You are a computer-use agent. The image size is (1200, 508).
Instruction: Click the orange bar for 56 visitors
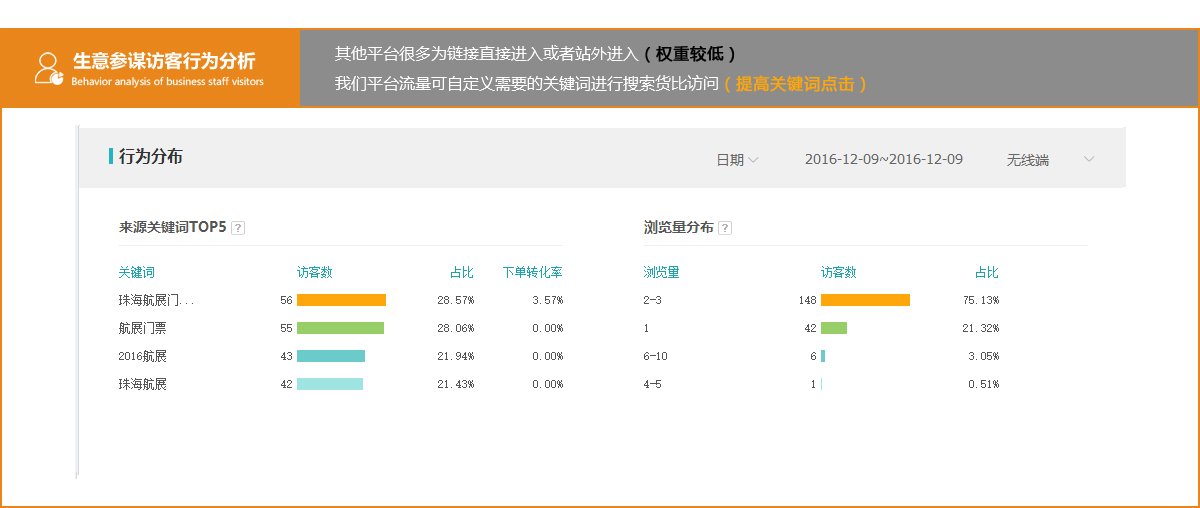(x=341, y=300)
